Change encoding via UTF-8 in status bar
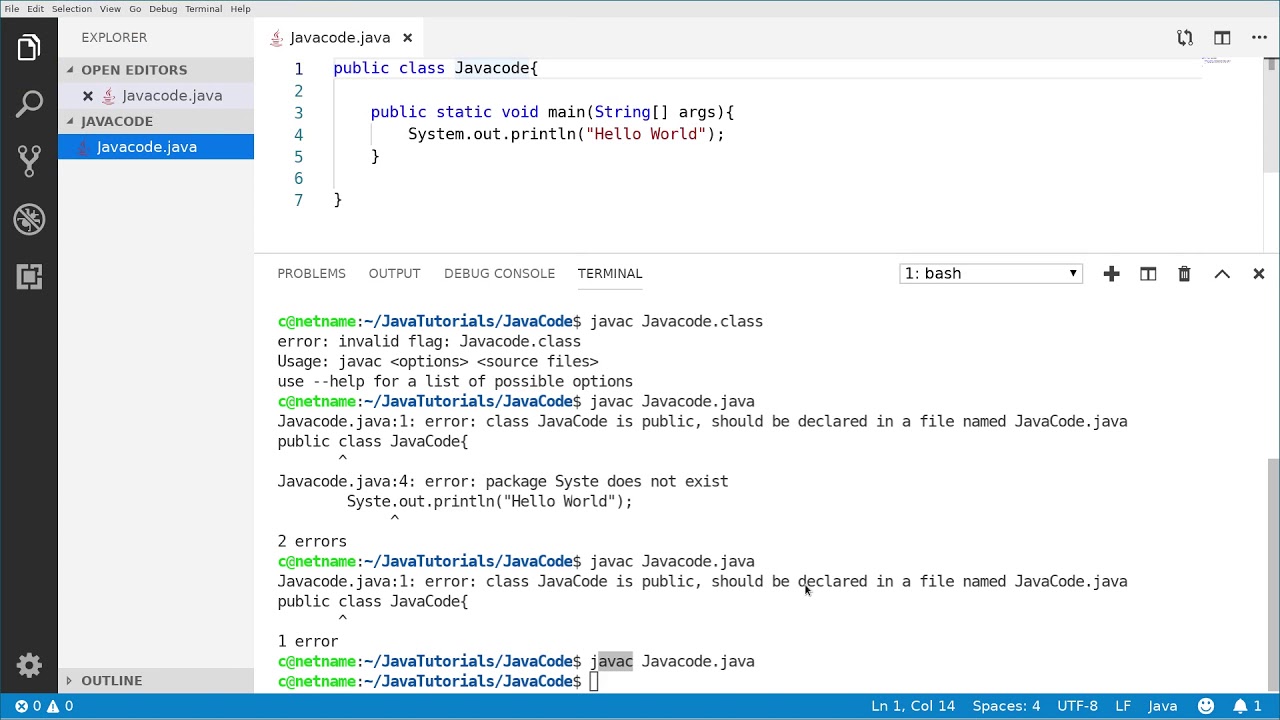The image size is (1280, 720). [x=1077, y=706]
